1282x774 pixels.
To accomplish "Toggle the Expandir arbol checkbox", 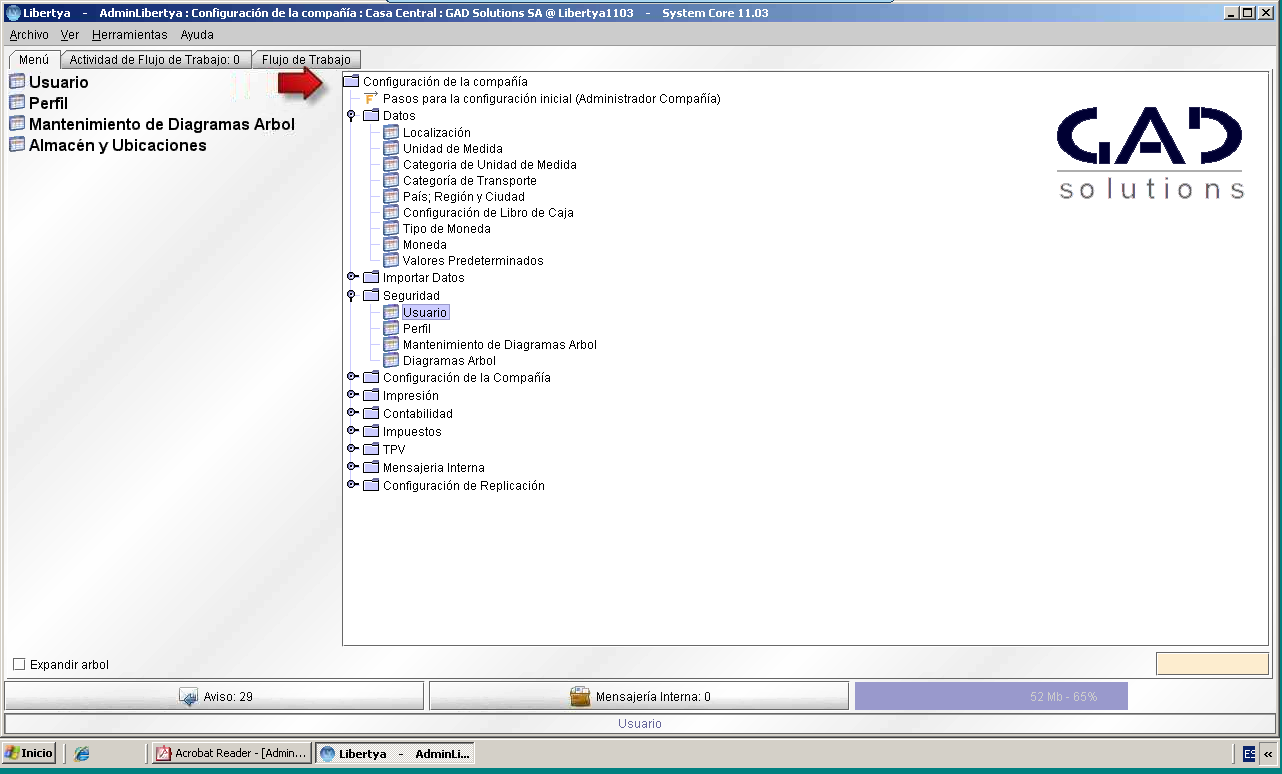I will click(19, 664).
